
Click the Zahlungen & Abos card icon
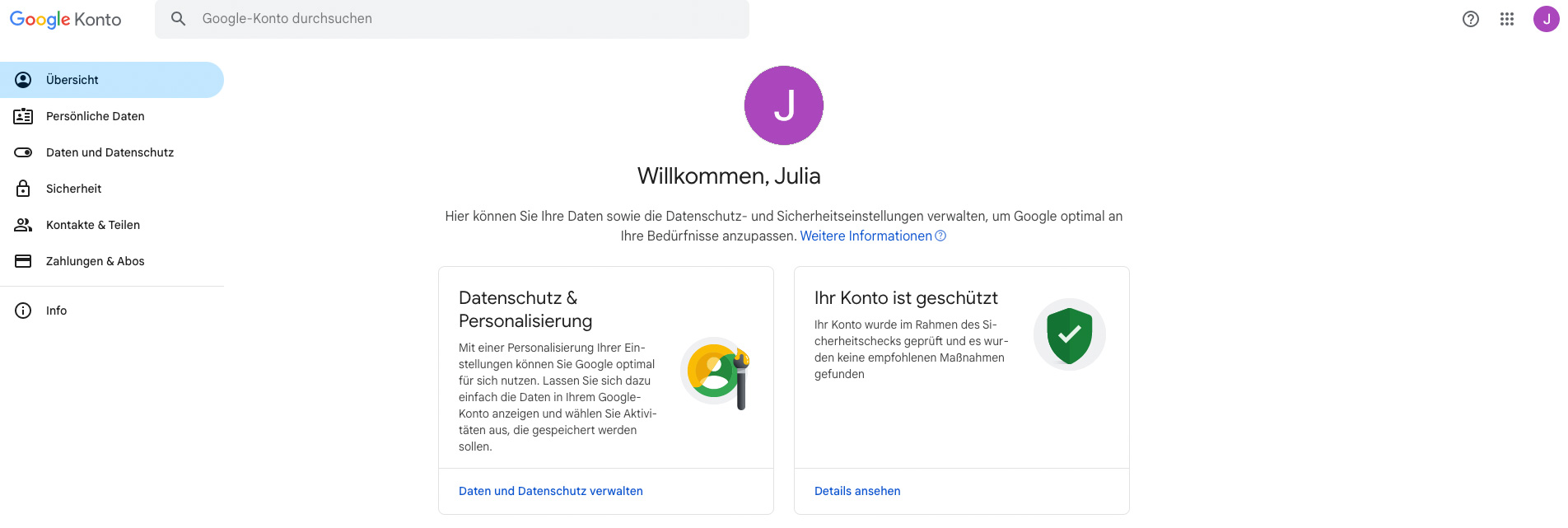click(x=23, y=261)
